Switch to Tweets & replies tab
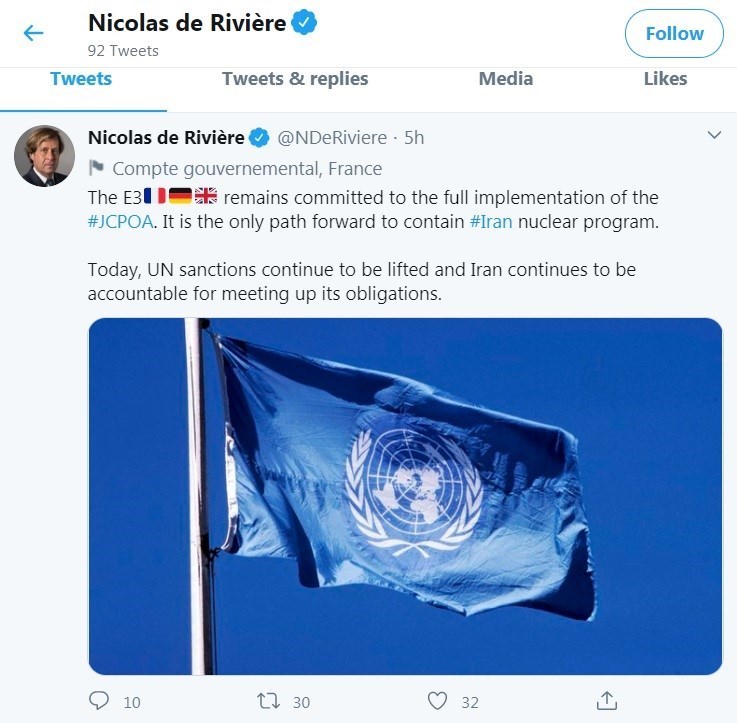 [x=295, y=79]
